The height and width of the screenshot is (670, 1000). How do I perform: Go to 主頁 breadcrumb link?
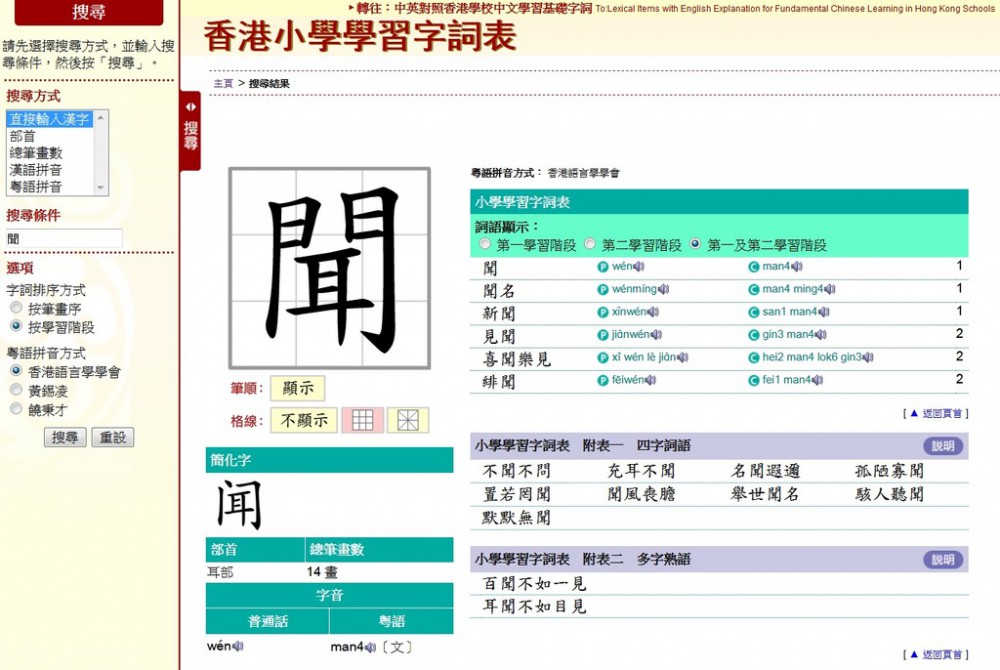[222, 84]
